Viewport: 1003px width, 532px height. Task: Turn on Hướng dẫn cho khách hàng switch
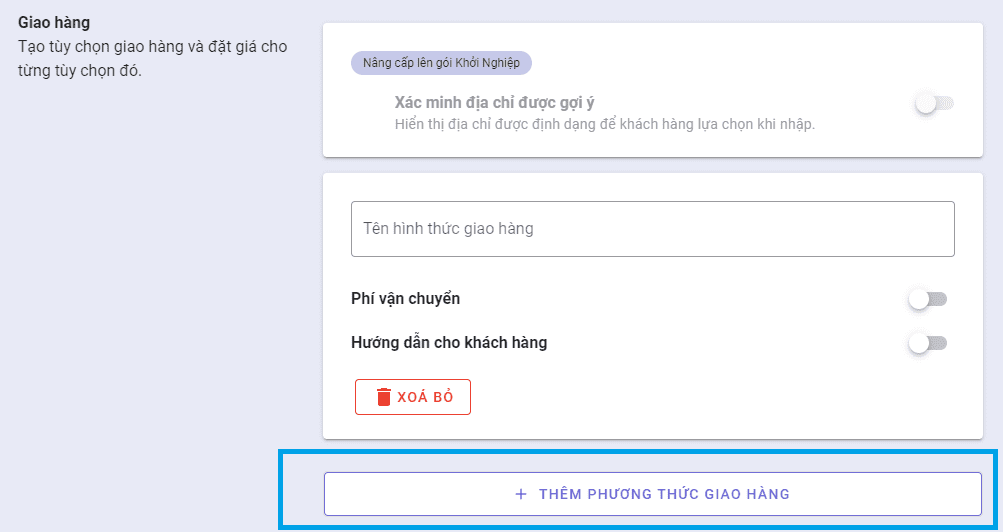pos(927,343)
